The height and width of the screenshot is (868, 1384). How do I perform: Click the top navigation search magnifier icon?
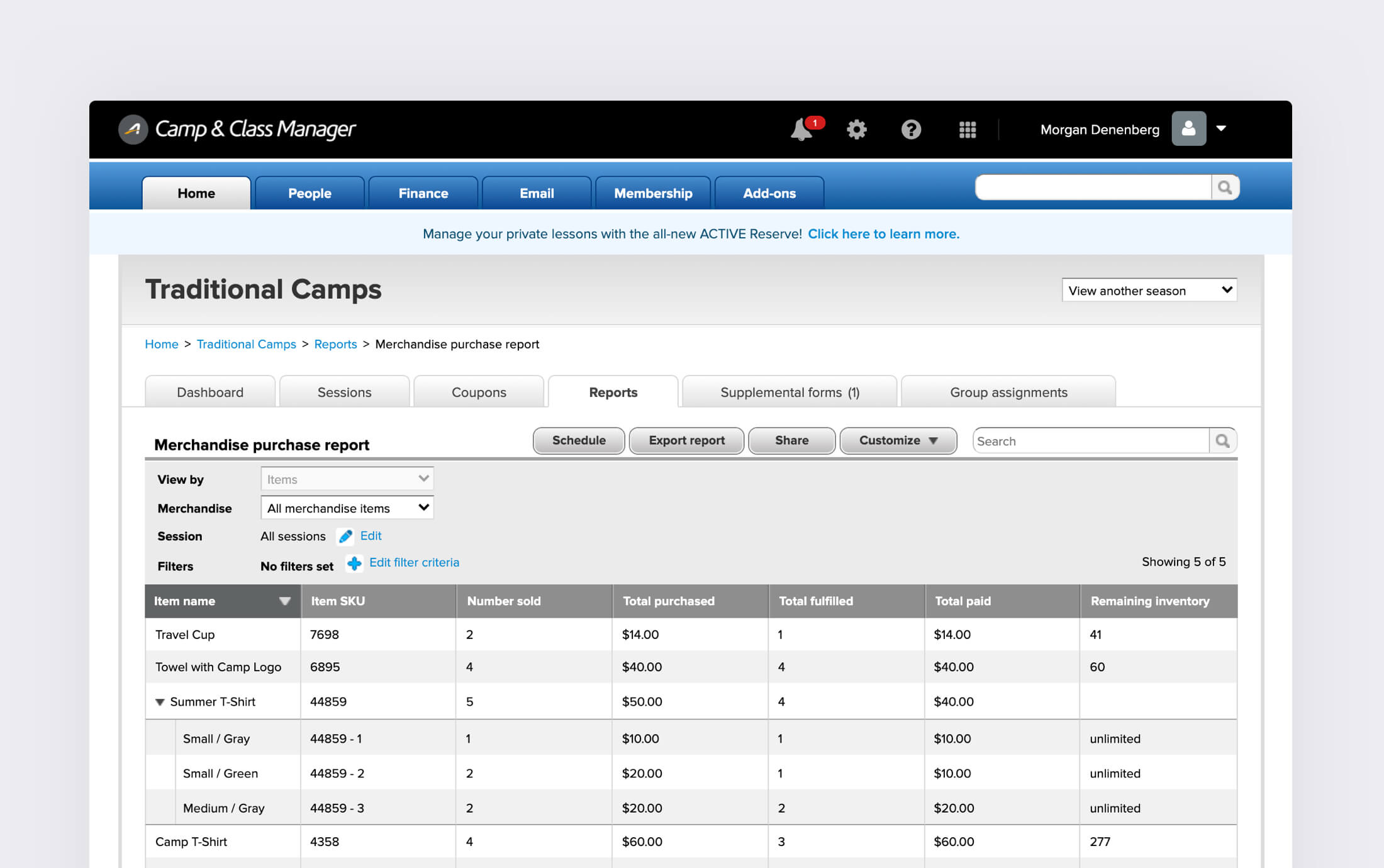[1225, 187]
